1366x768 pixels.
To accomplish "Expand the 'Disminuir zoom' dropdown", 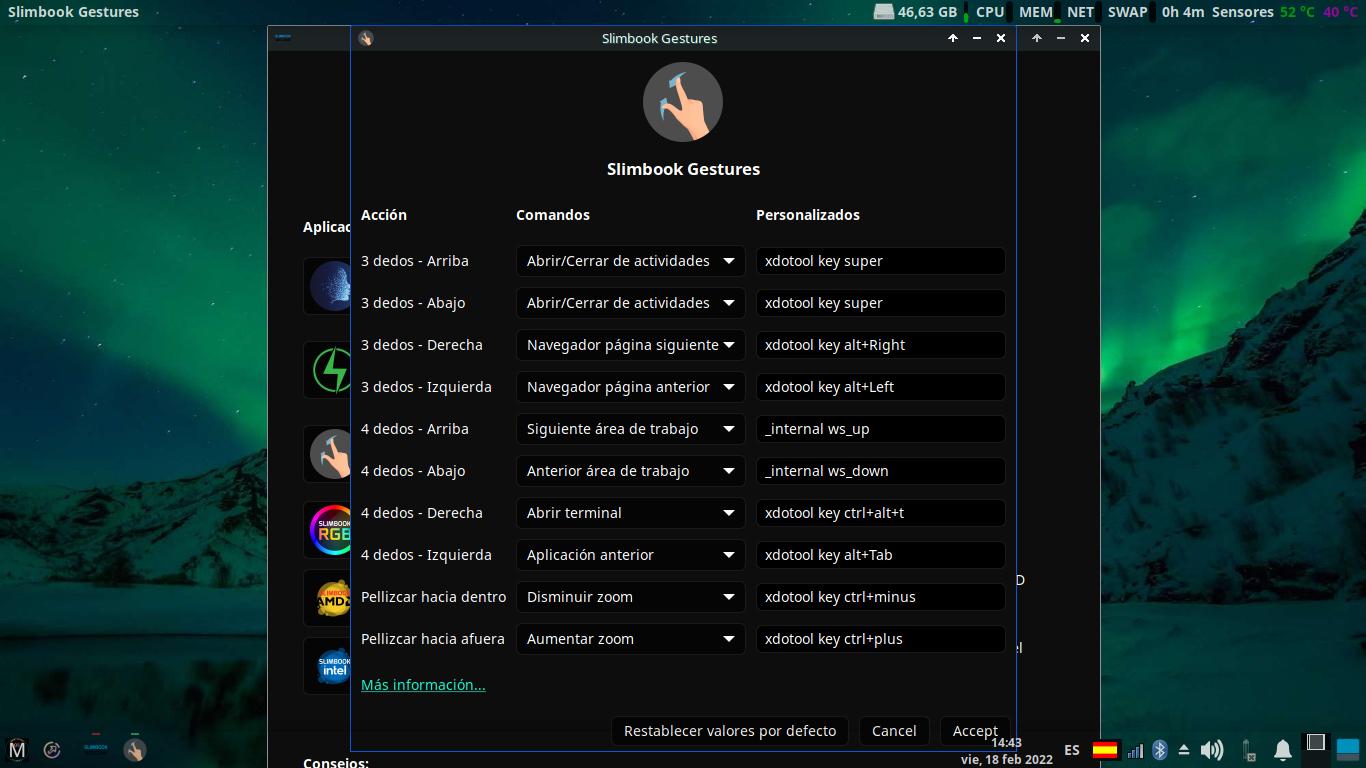I will click(630, 597).
